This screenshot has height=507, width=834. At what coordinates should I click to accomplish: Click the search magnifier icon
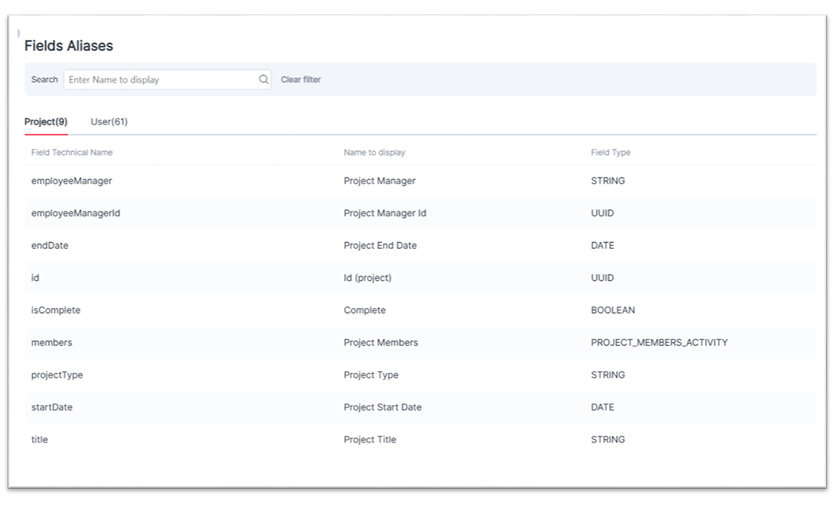click(264, 80)
